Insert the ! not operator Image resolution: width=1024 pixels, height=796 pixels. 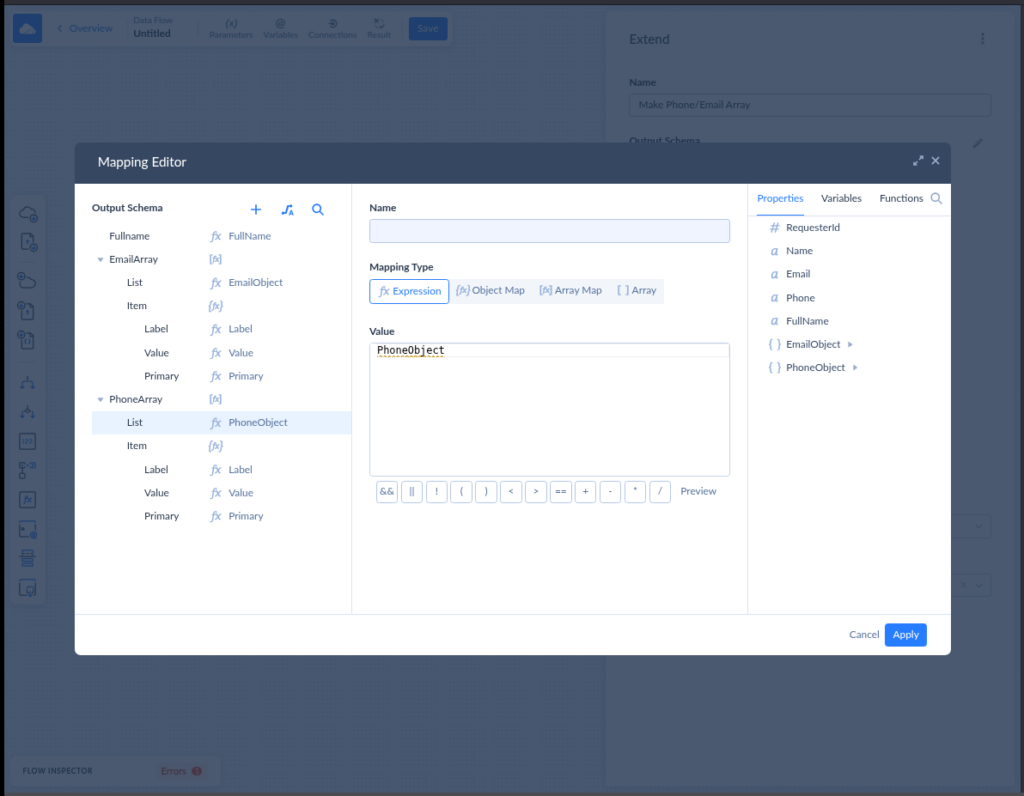pyautogui.click(x=436, y=492)
